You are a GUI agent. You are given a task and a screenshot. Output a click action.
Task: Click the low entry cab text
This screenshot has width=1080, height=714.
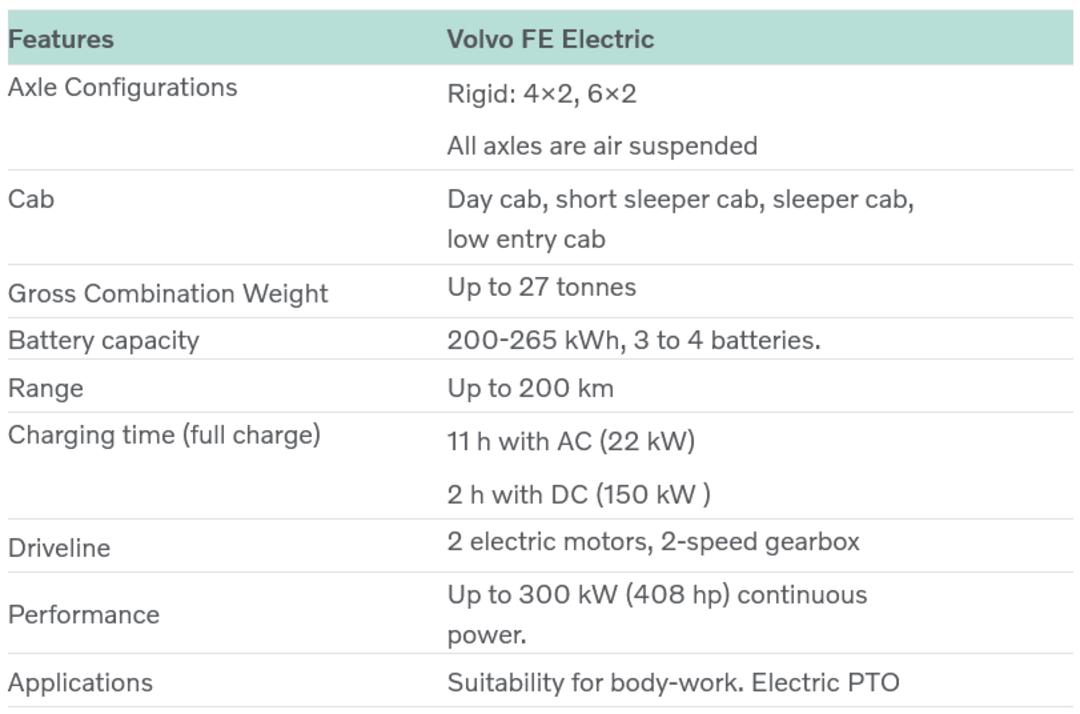(526, 240)
